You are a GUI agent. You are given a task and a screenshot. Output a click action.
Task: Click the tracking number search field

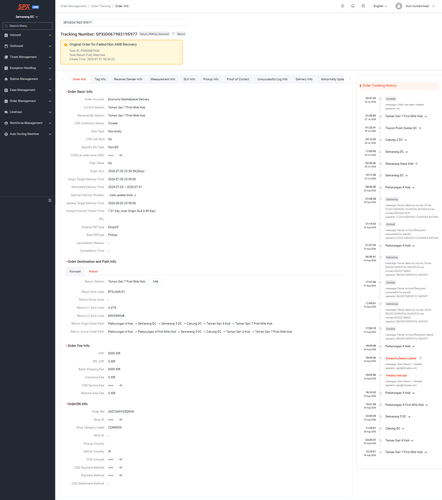coord(125,22)
